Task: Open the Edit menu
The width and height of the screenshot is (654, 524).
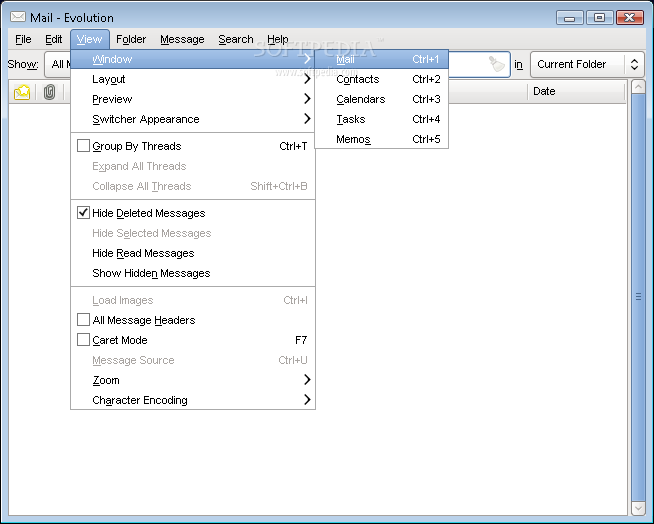Action: pyautogui.click(x=53, y=39)
